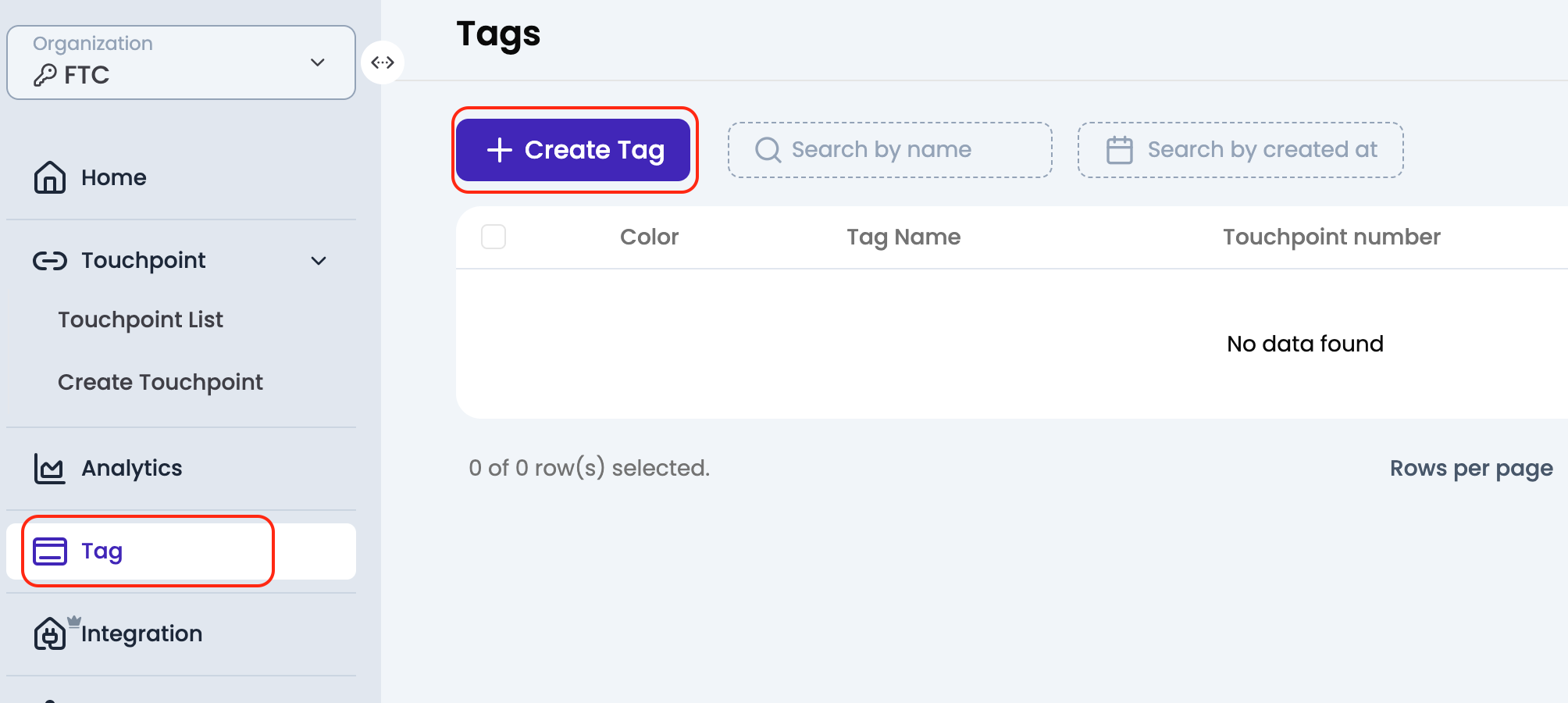
Task: Click the Integration home icon
Action: point(48,634)
